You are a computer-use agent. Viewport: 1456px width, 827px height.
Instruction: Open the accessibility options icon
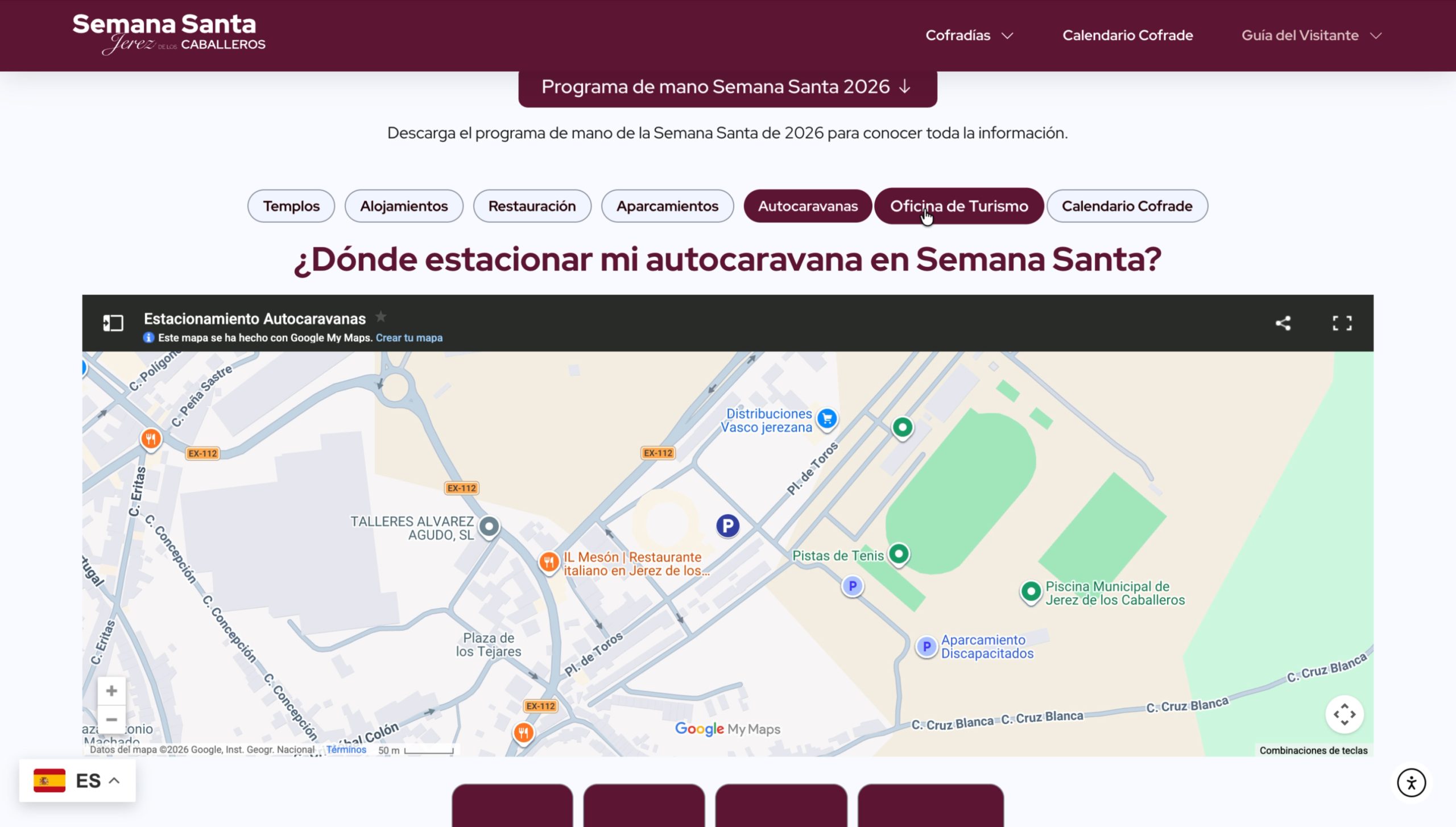[1411, 783]
